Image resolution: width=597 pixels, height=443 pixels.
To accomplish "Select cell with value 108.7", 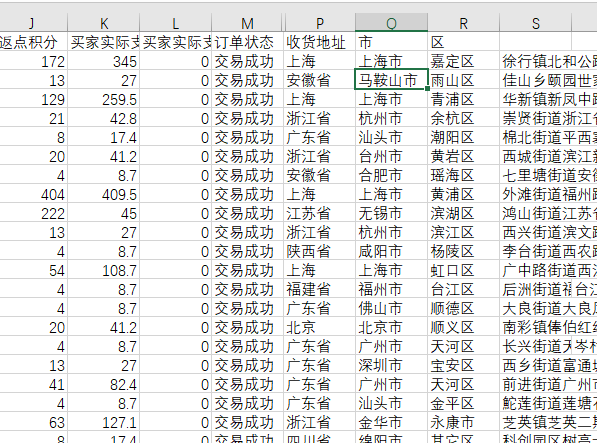I will coord(104,270).
